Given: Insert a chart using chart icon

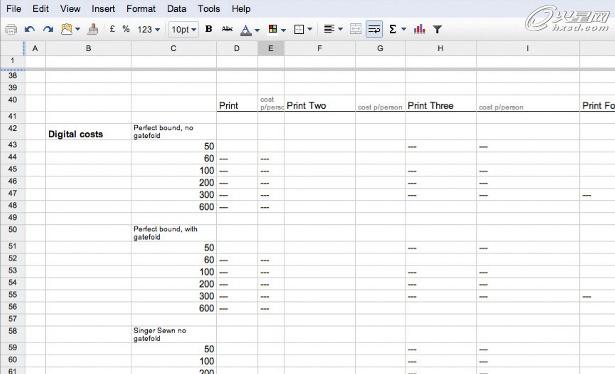Looking at the screenshot, I should 419,29.
